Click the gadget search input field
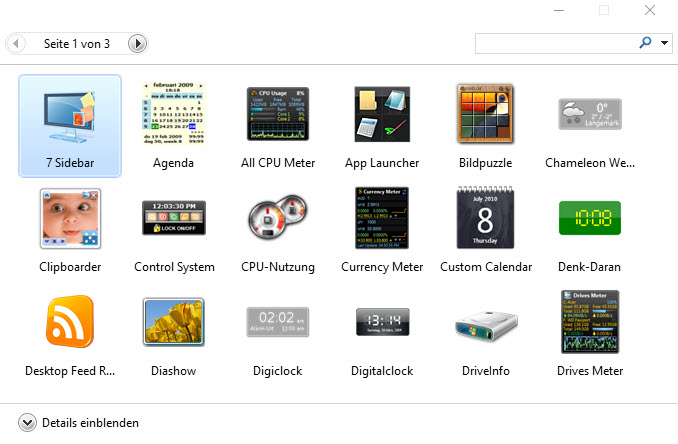Viewport: 678px width, 444px height. [555, 43]
